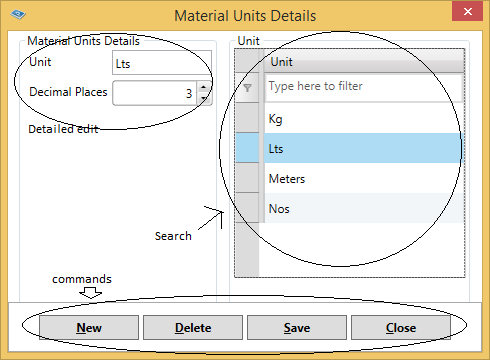This screenshot has height=360, width=490.
Task: Click the Unit text field containing Lts
Action: (162, 63)
